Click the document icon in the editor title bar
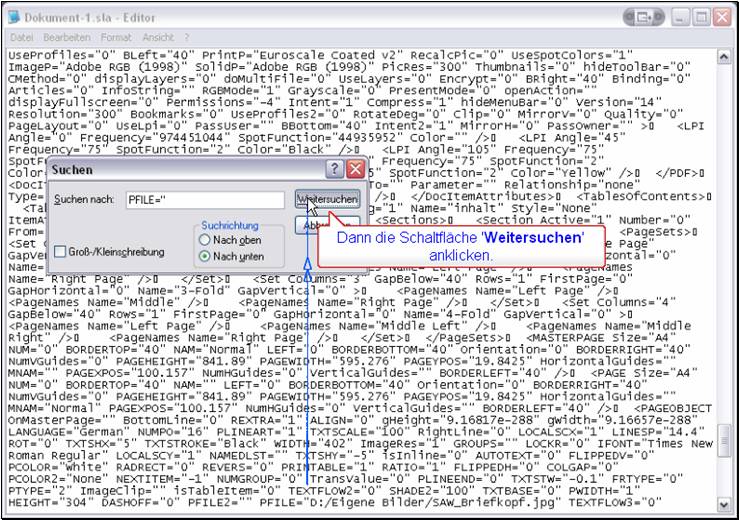This screenshot has height=520, width=739. 15,17
